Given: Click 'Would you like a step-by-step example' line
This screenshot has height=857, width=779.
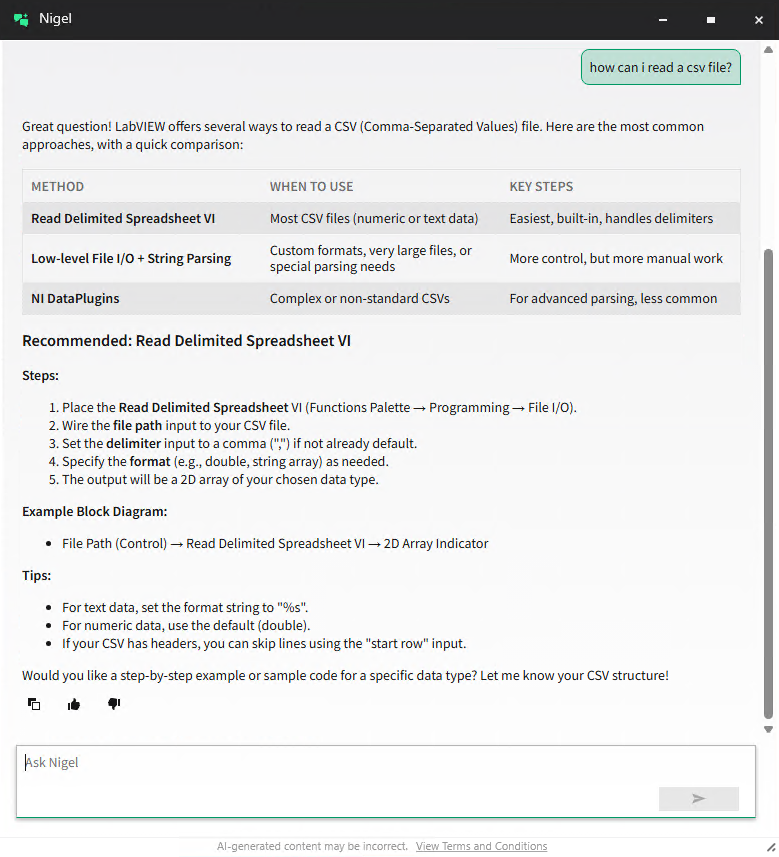Looking at the screenshot, I should point(345,675).
